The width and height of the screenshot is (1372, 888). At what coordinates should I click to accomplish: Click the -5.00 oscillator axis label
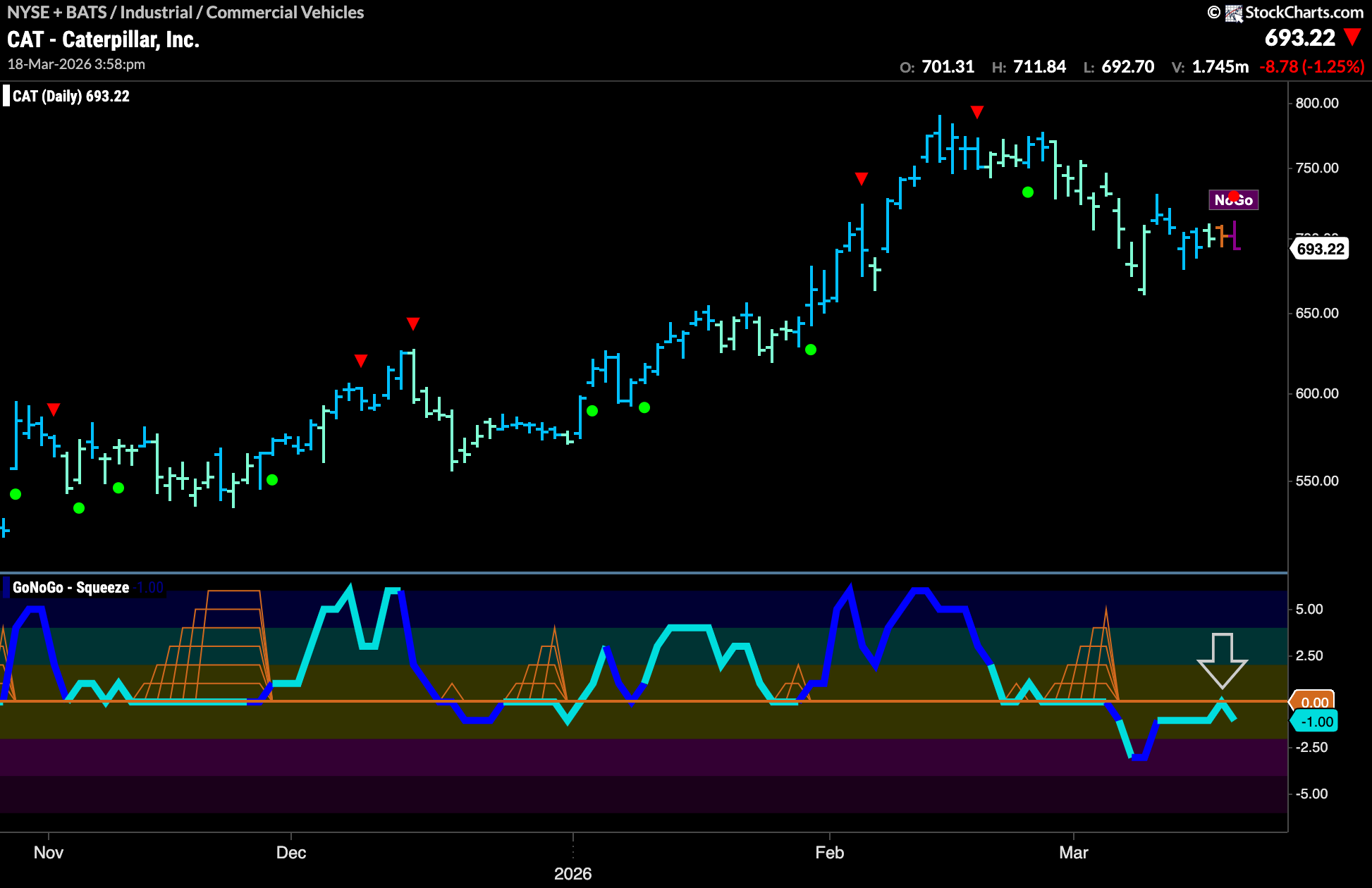pos(1311,794)
